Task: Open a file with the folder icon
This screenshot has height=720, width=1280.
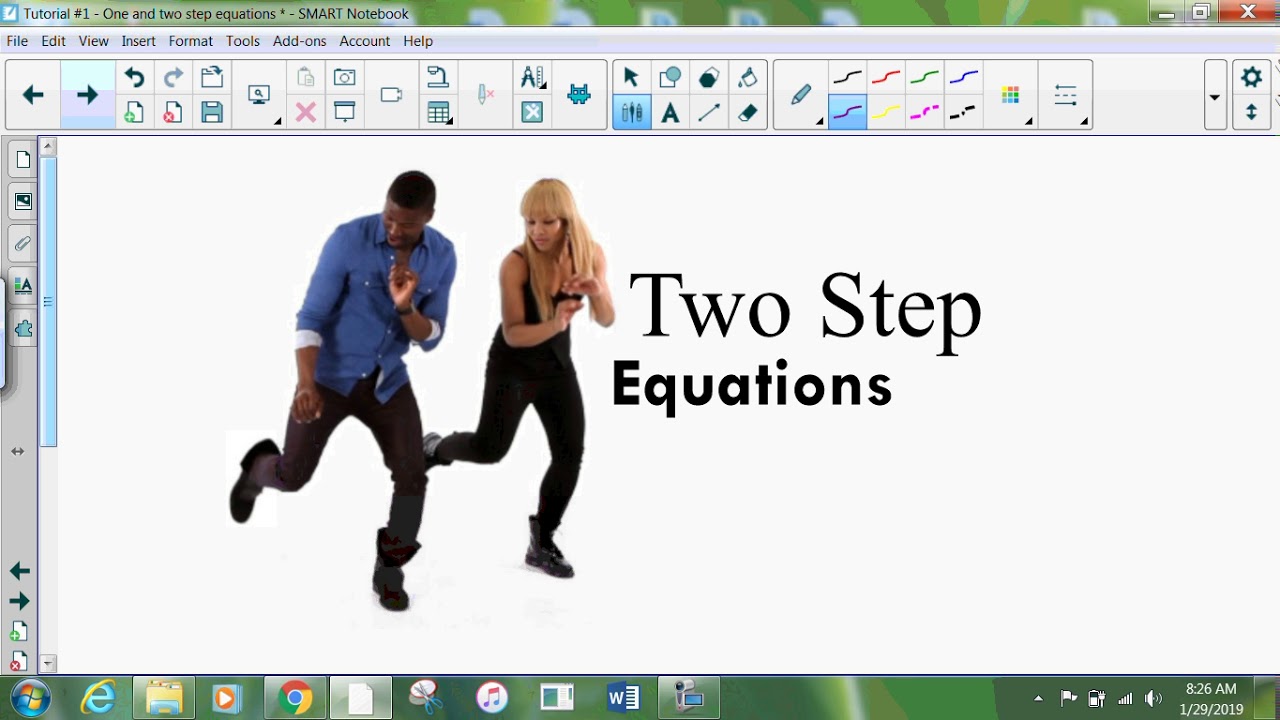Action: click(x=211, y=78)
